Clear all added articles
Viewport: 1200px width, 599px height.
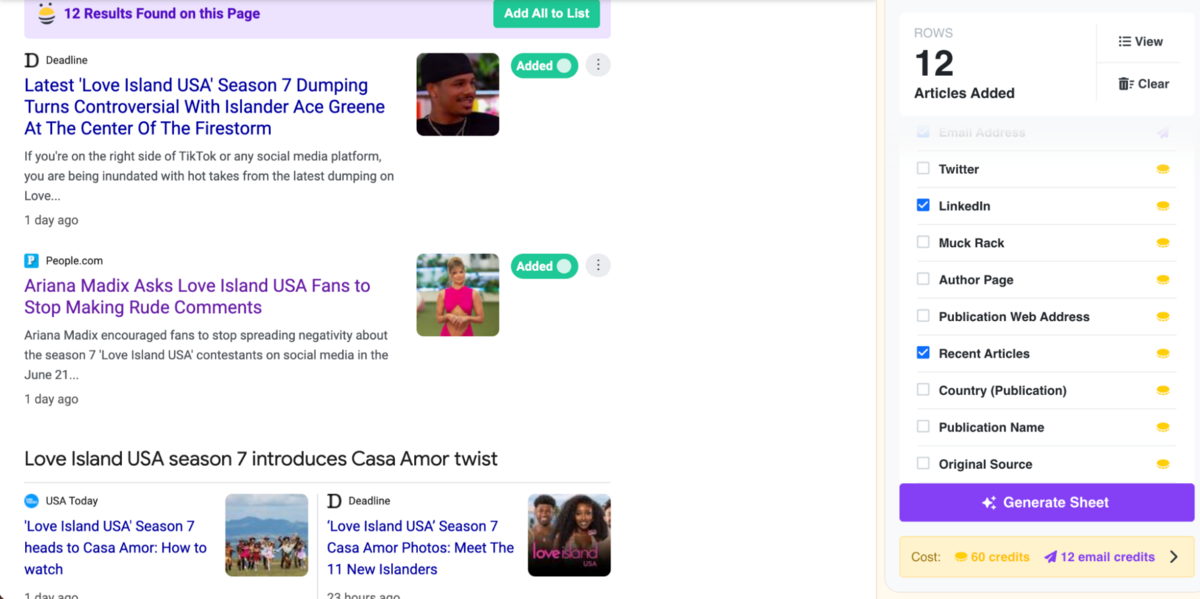pyautogui.click(x=1143, y=84)
